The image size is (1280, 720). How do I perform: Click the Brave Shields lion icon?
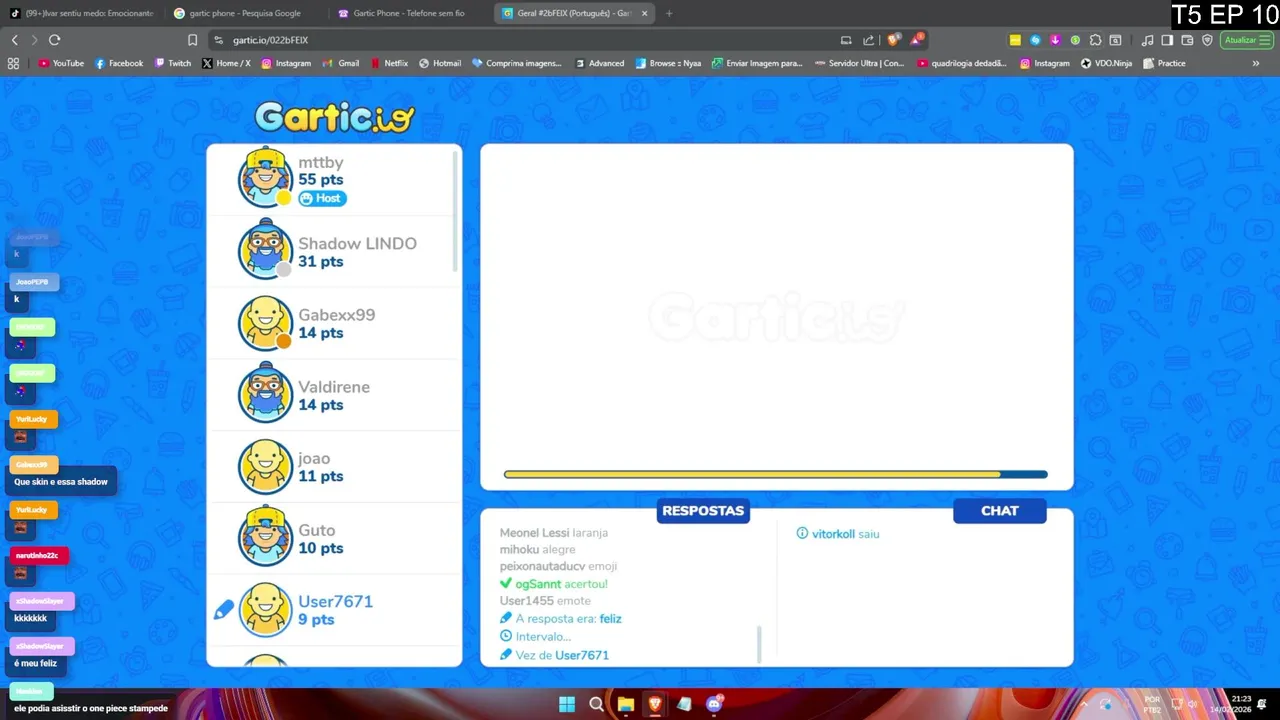pyautogui.click(x=893, y=40)
